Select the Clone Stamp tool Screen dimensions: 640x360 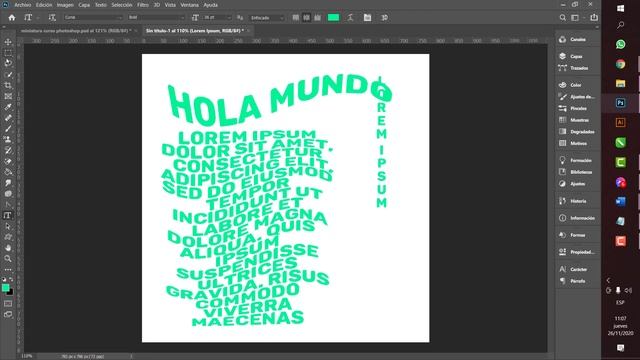8,140
